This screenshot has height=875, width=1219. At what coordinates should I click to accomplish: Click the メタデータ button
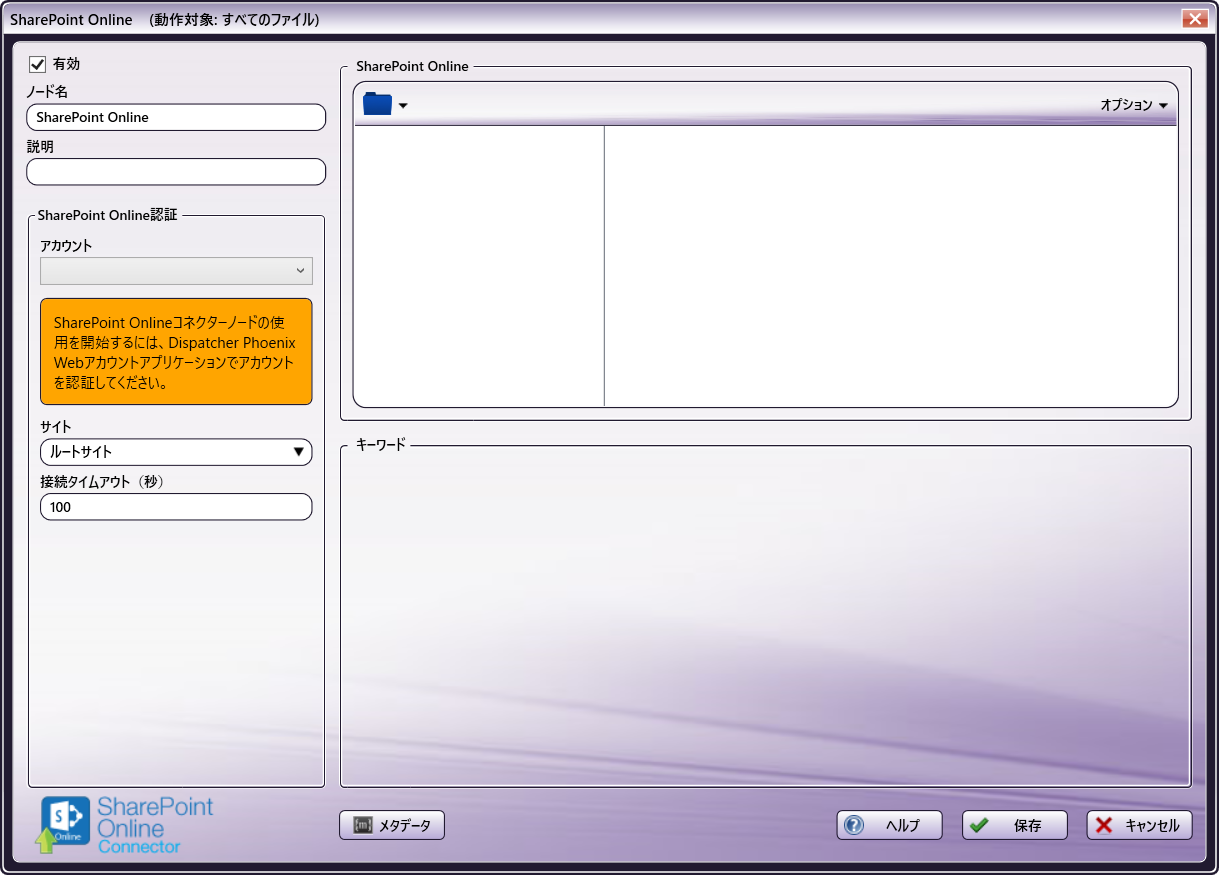tap(392, 825)
